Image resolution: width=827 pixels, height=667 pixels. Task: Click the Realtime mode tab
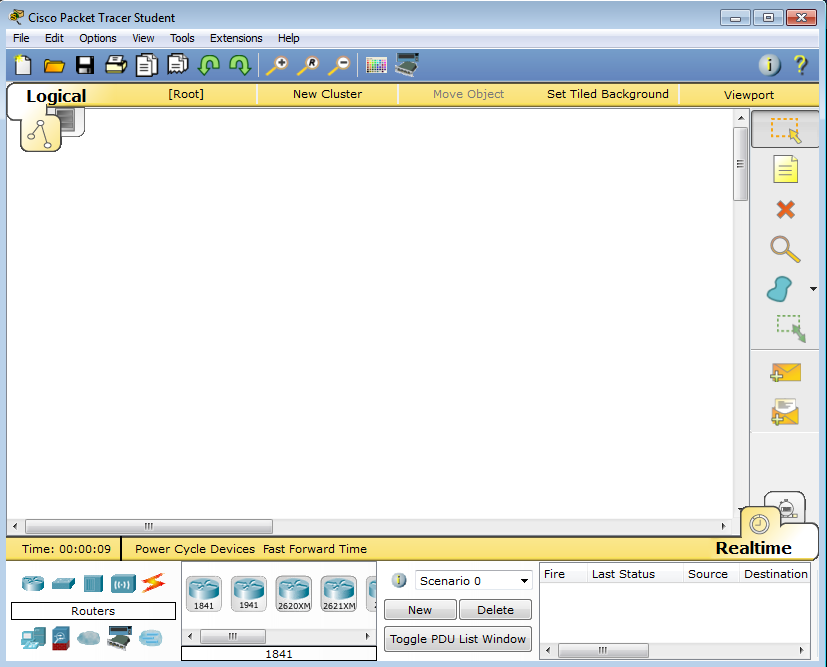[x=754, y=548]
